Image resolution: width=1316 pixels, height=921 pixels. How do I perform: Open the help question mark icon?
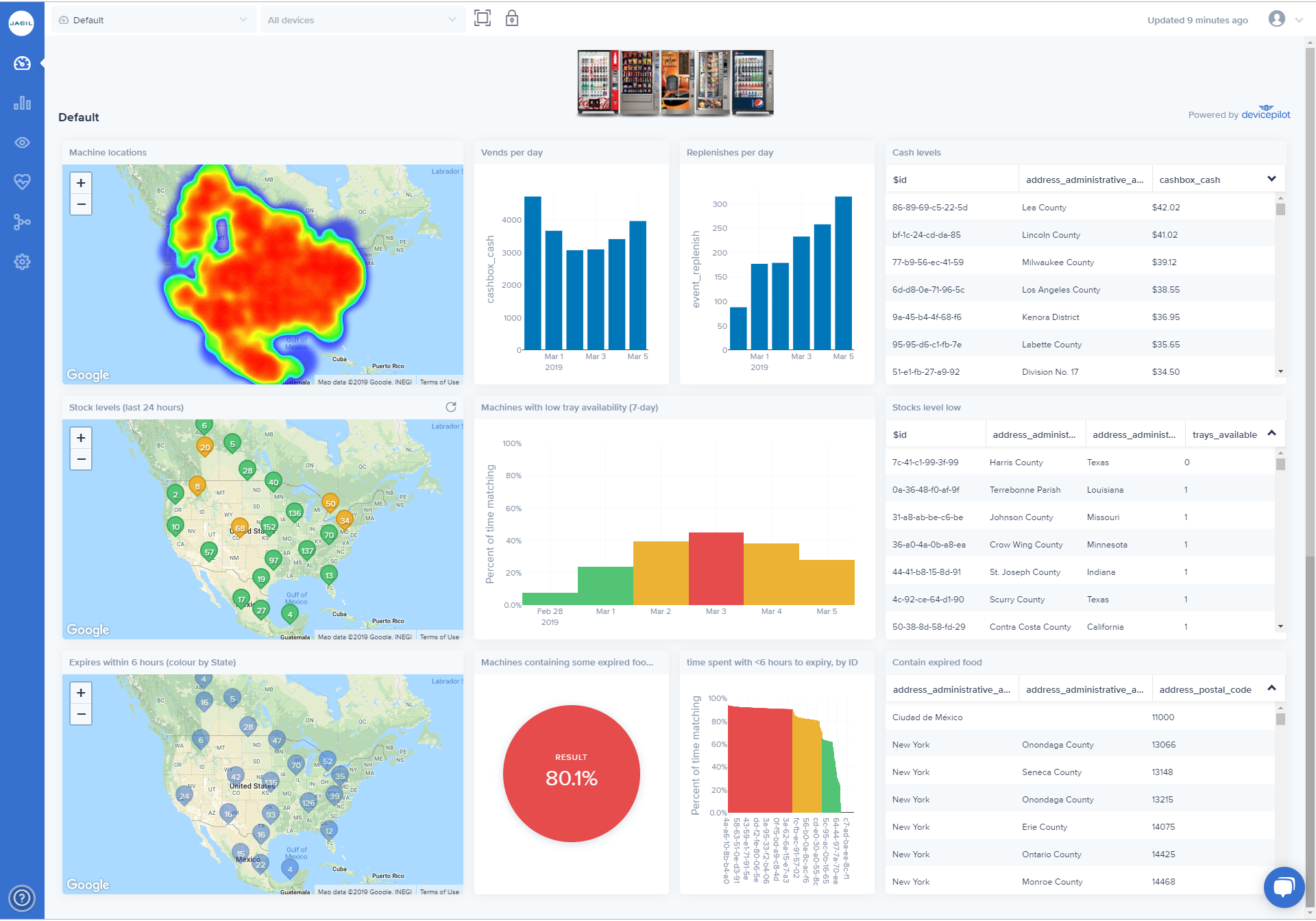tap(22, 898)
